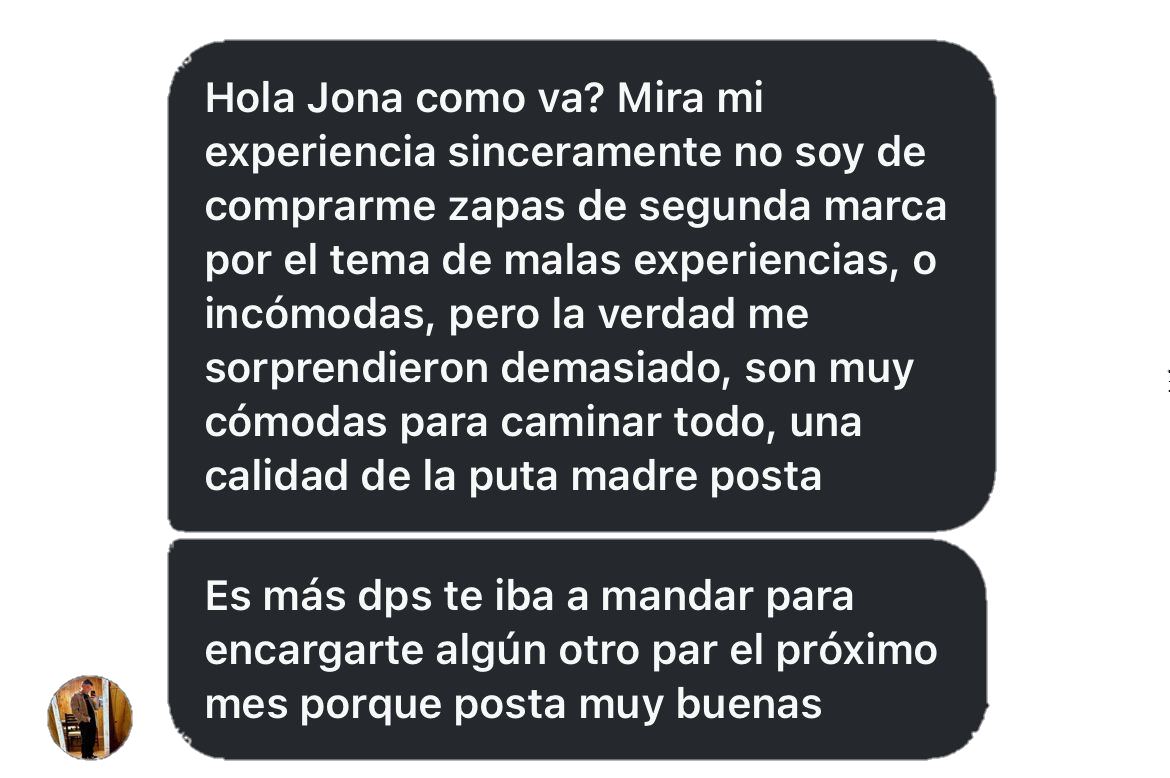Click the word 'porque' in the second bubble
Image resolution: width=1170 pixels, height=778 pixels.
coord(371,706)
